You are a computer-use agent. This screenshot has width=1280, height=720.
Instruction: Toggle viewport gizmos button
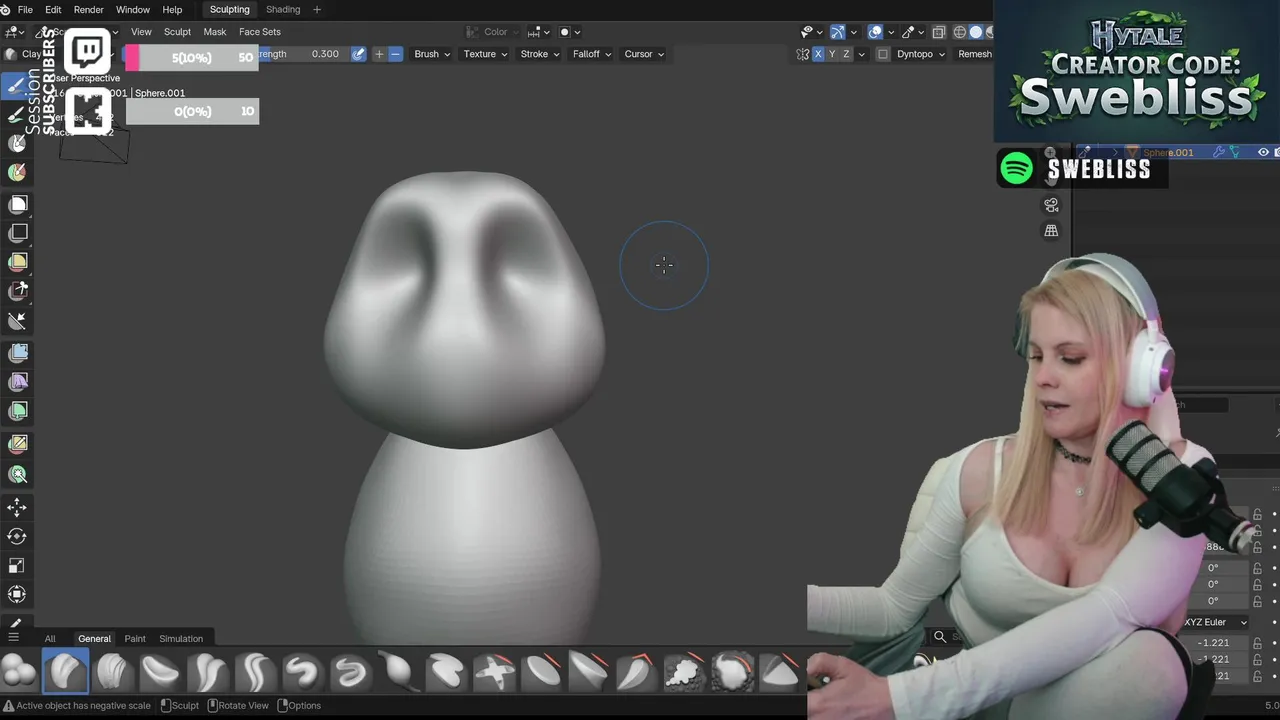[837, 32]
